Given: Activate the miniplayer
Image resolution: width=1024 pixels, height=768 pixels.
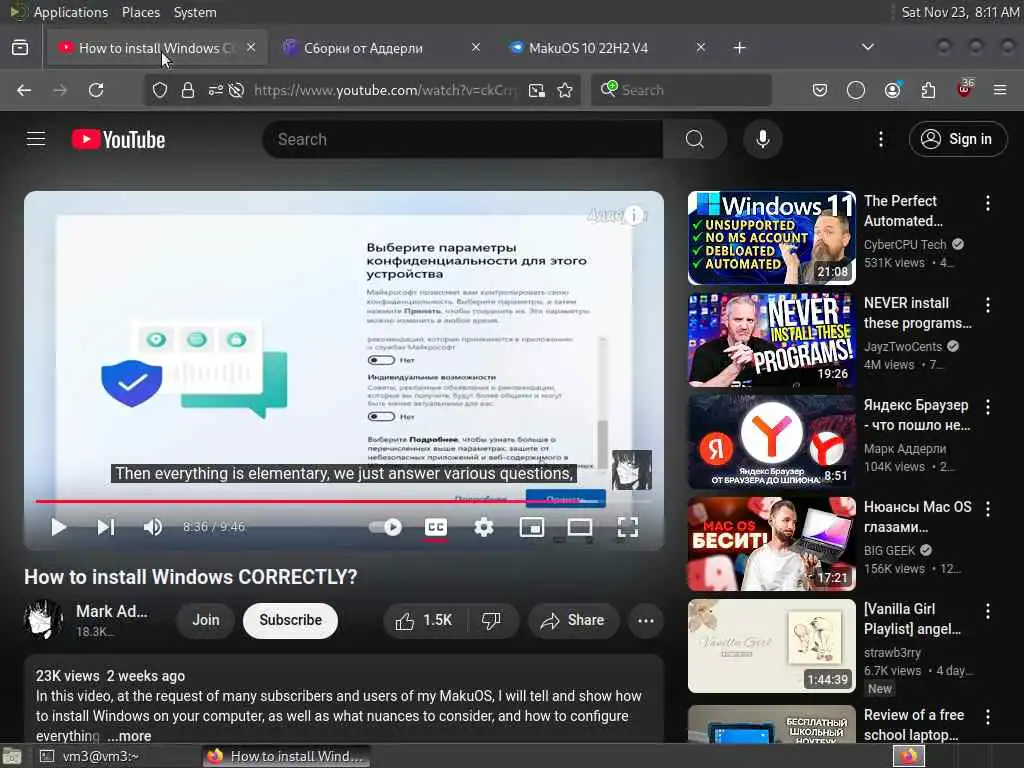Looking at the screenshot, I should pyautogui.click(x=532, y=527).
